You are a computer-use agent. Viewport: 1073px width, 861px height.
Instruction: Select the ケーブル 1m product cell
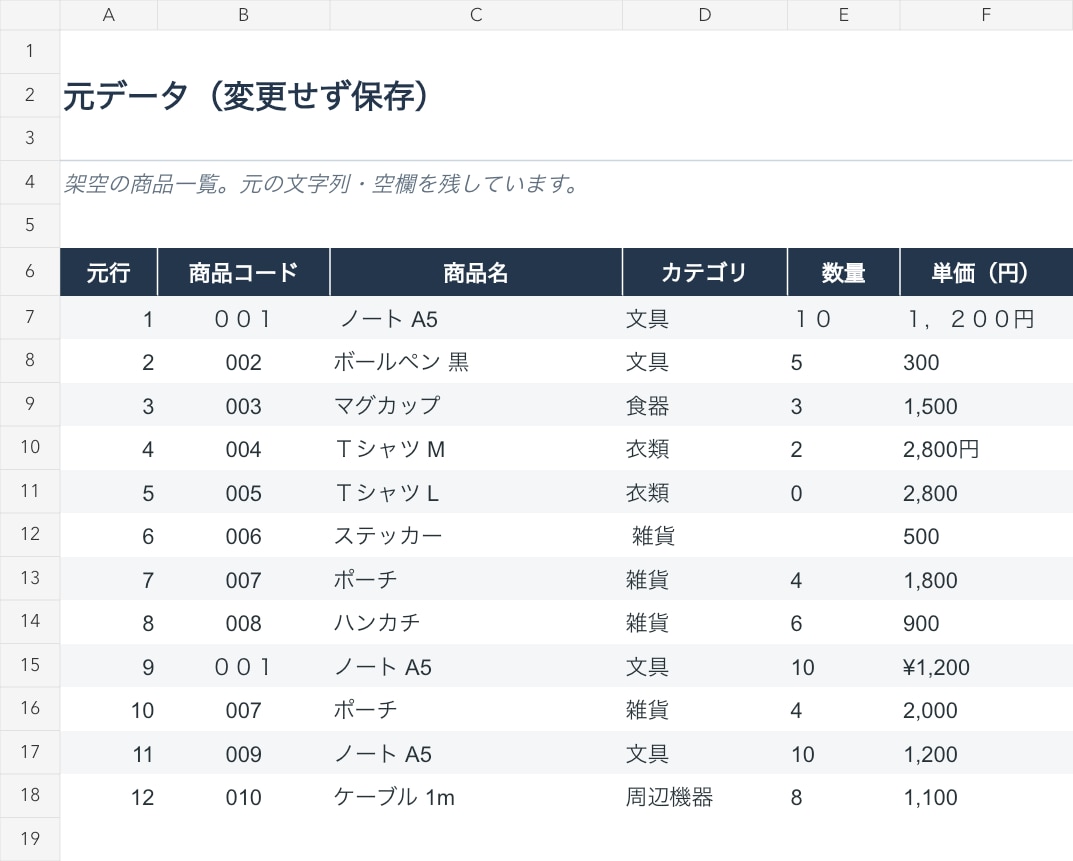pos(476,797)
